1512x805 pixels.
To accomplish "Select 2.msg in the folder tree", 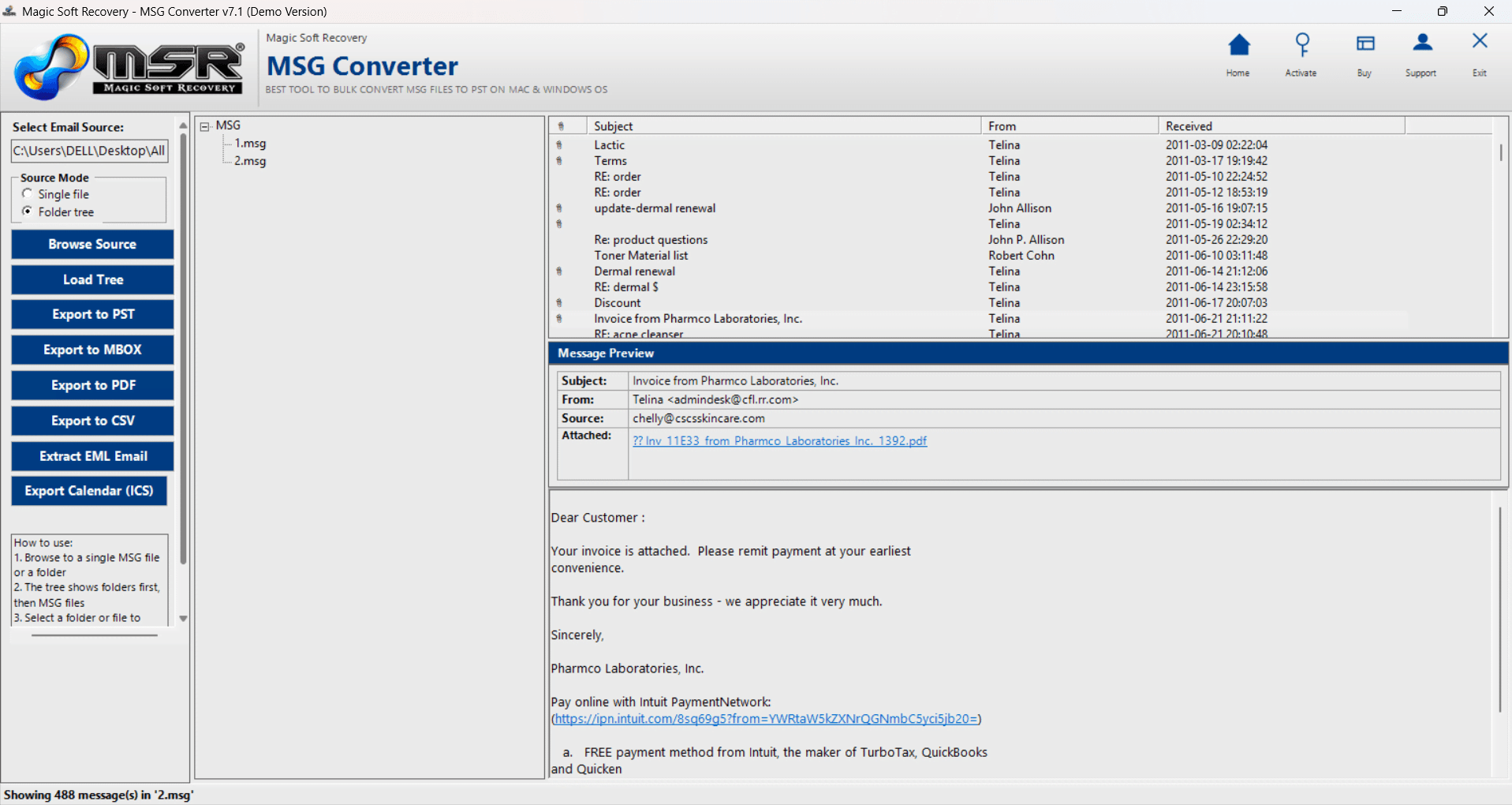I will point(250,161).
